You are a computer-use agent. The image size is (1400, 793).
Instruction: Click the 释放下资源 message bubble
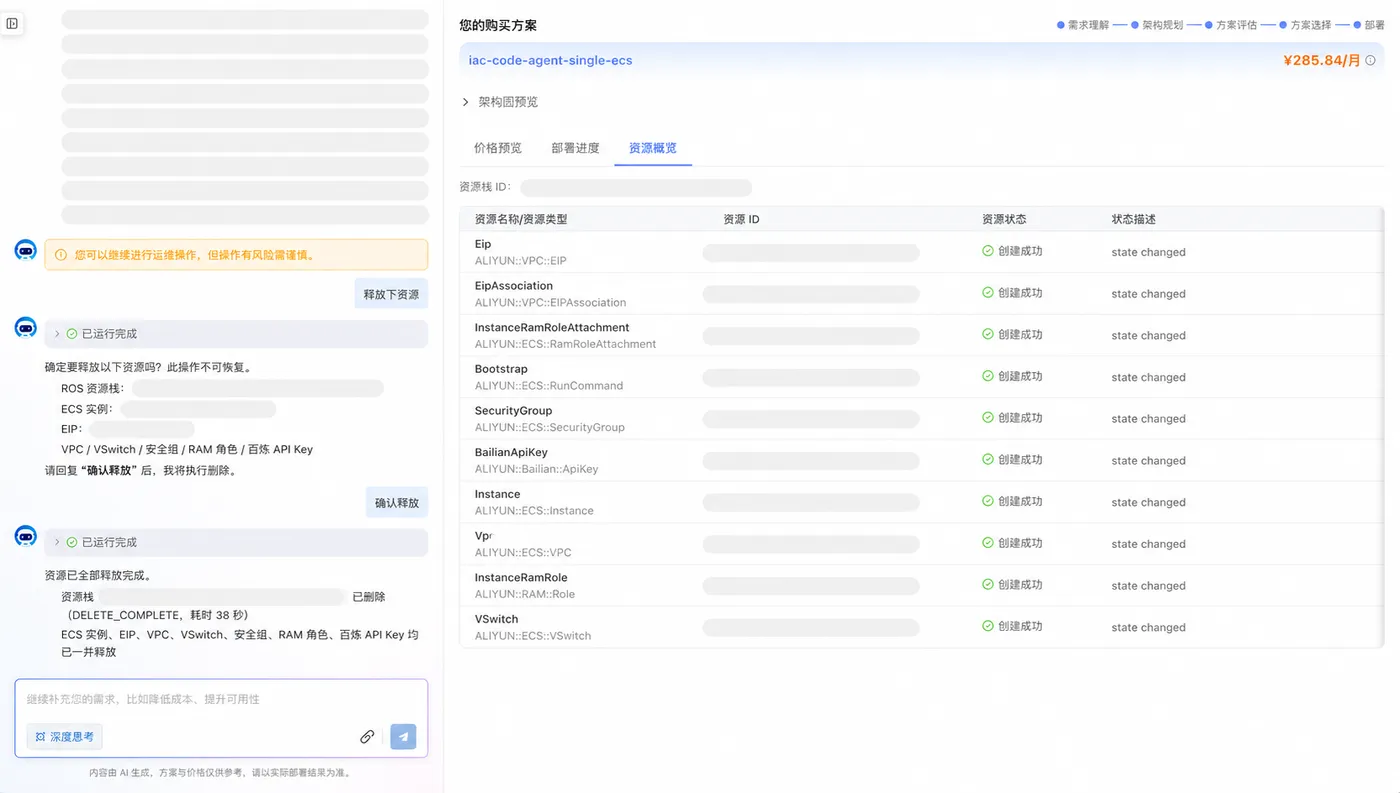(391, 294)
